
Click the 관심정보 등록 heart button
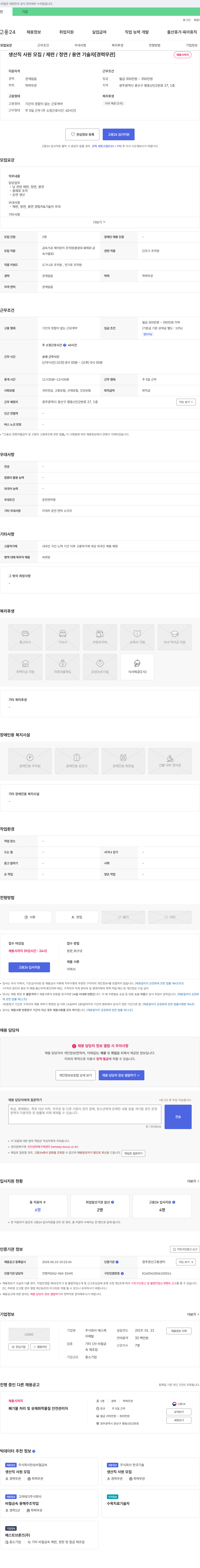coord(82,134)
